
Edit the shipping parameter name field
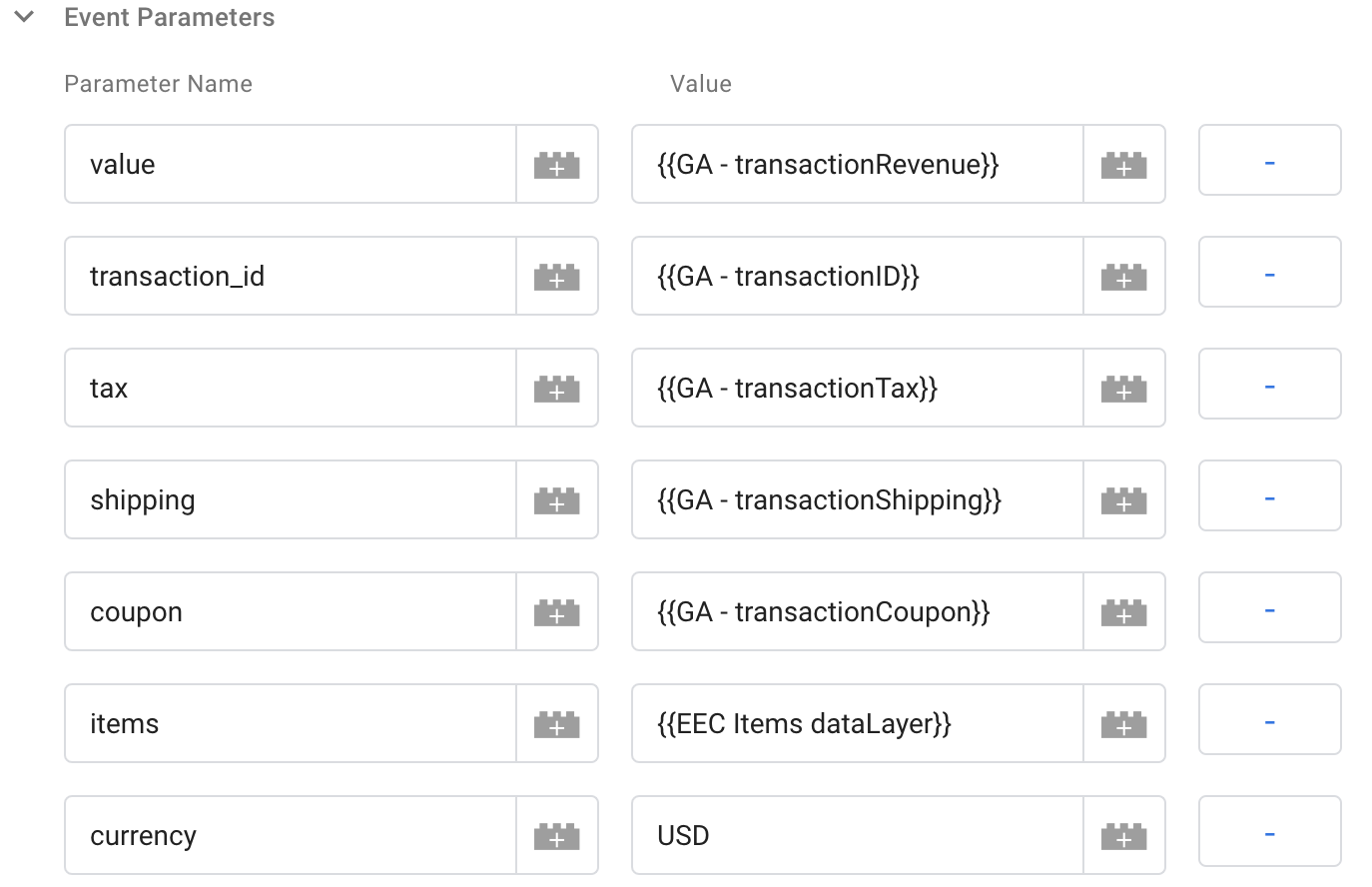pos(291,499)
